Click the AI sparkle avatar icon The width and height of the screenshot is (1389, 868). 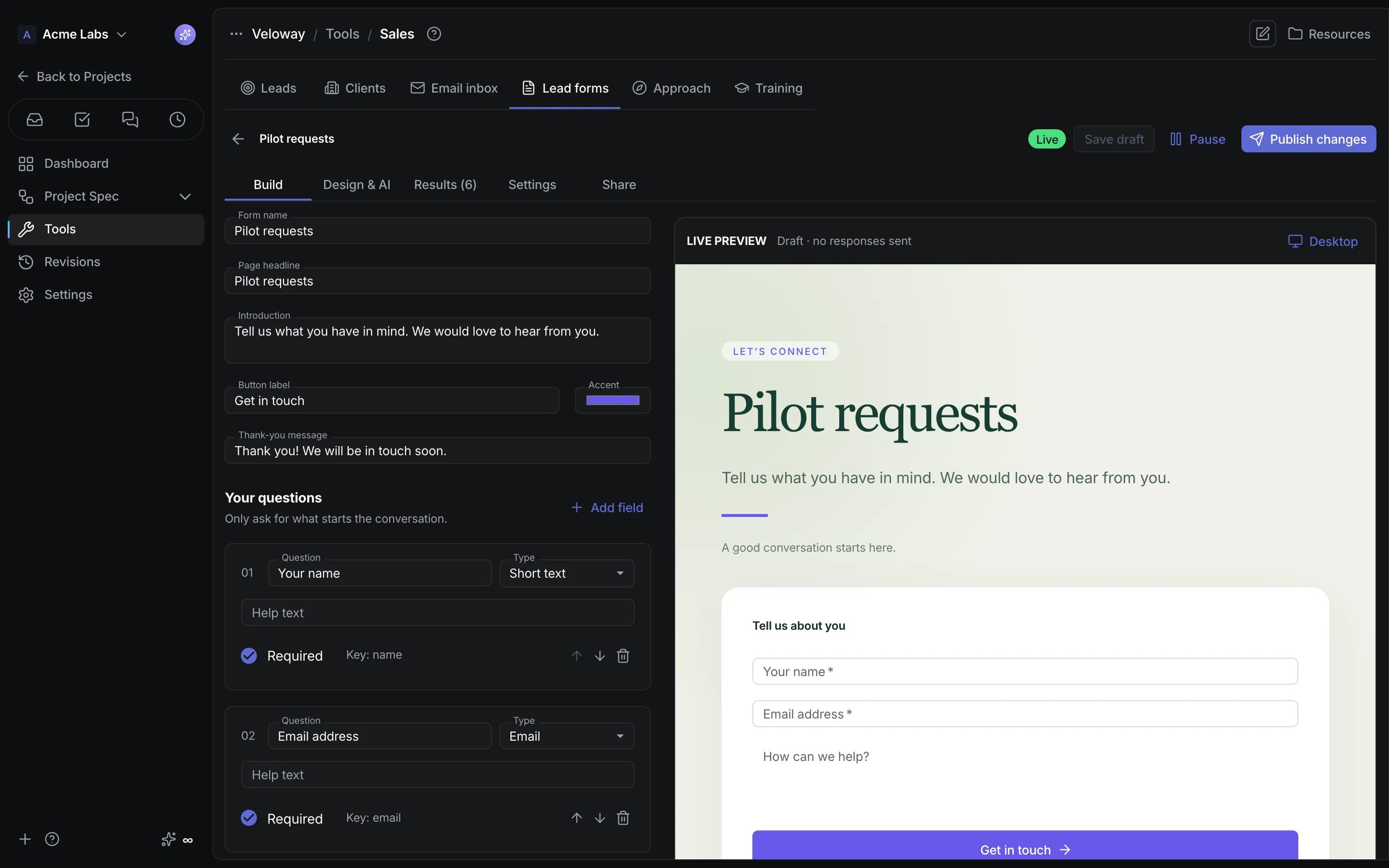tap(185, 34)
